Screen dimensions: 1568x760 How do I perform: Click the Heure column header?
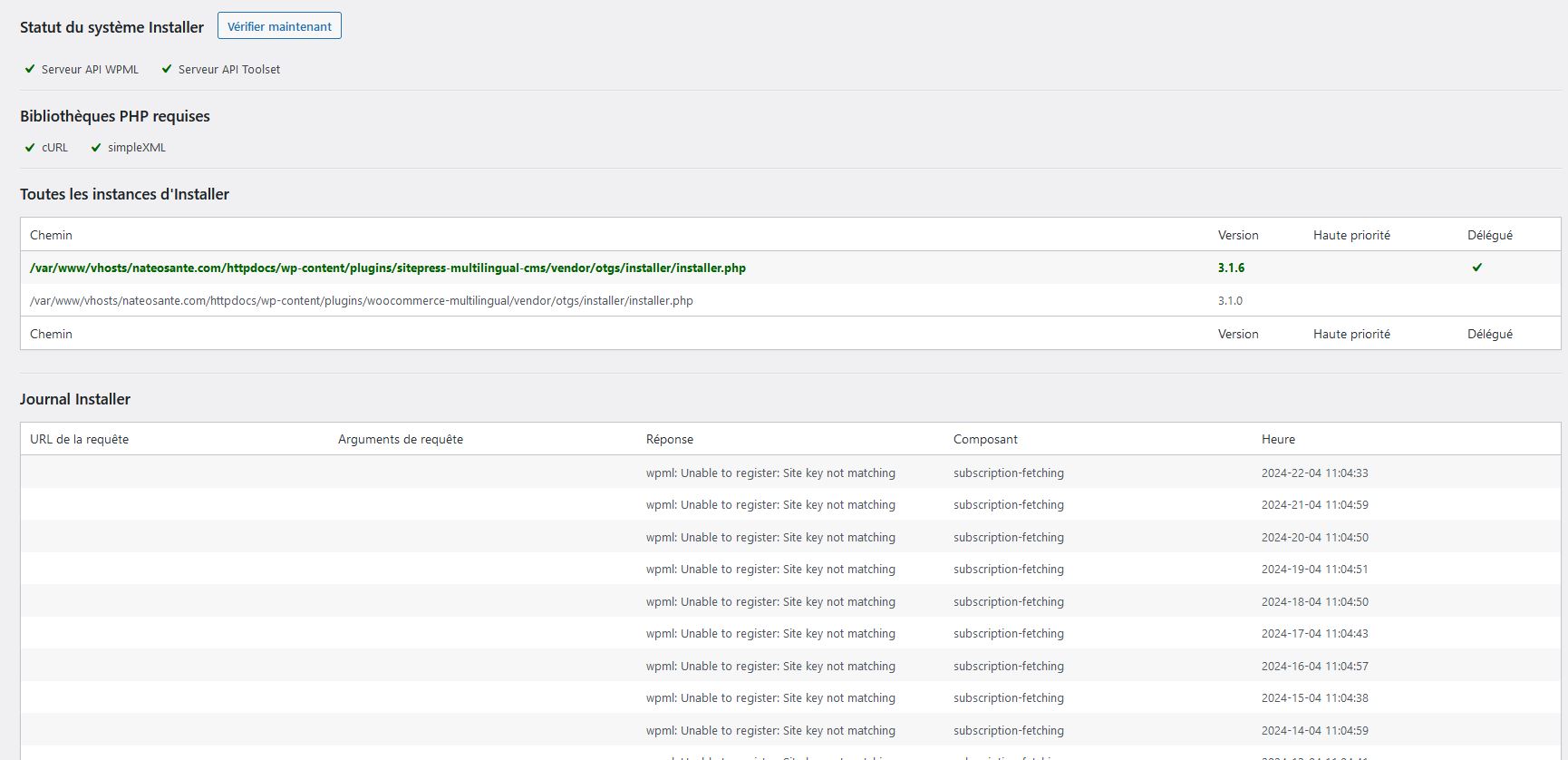pyautogui.click(x=1278, y=439)
